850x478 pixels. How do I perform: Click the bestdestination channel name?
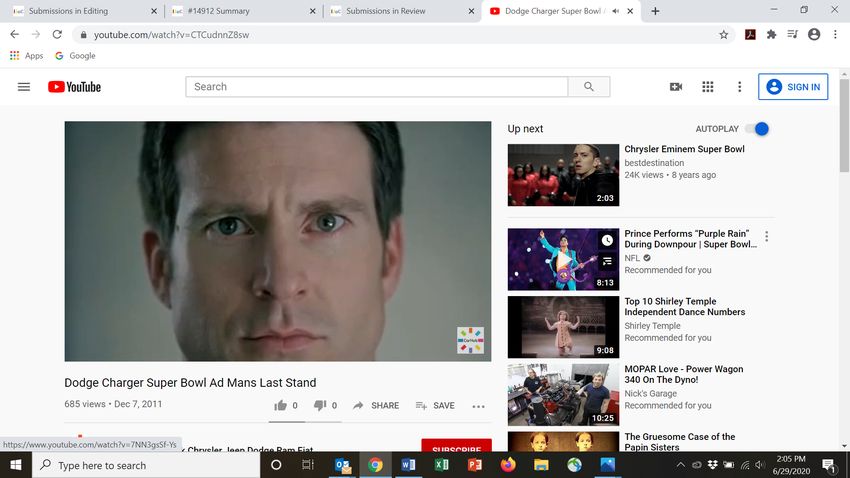tap(654, 163)
